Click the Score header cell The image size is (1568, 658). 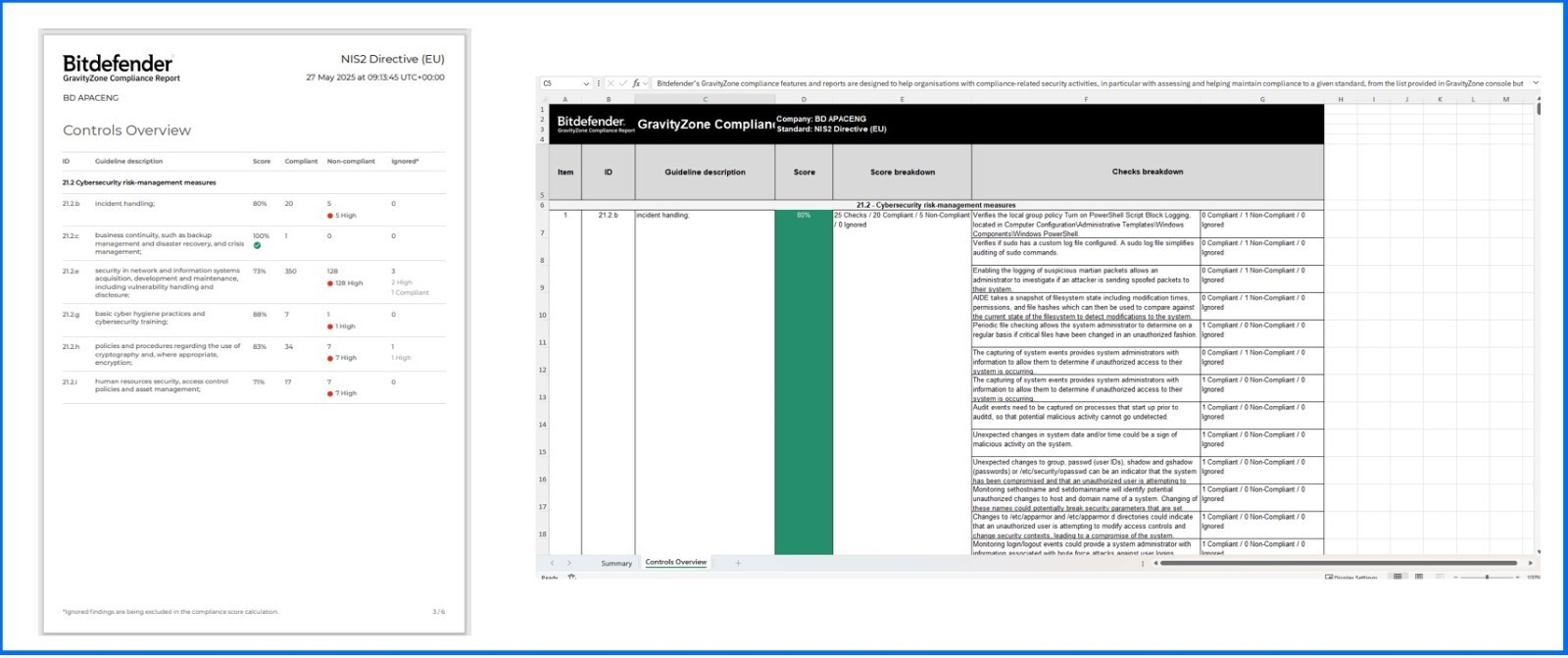point(804,172)
